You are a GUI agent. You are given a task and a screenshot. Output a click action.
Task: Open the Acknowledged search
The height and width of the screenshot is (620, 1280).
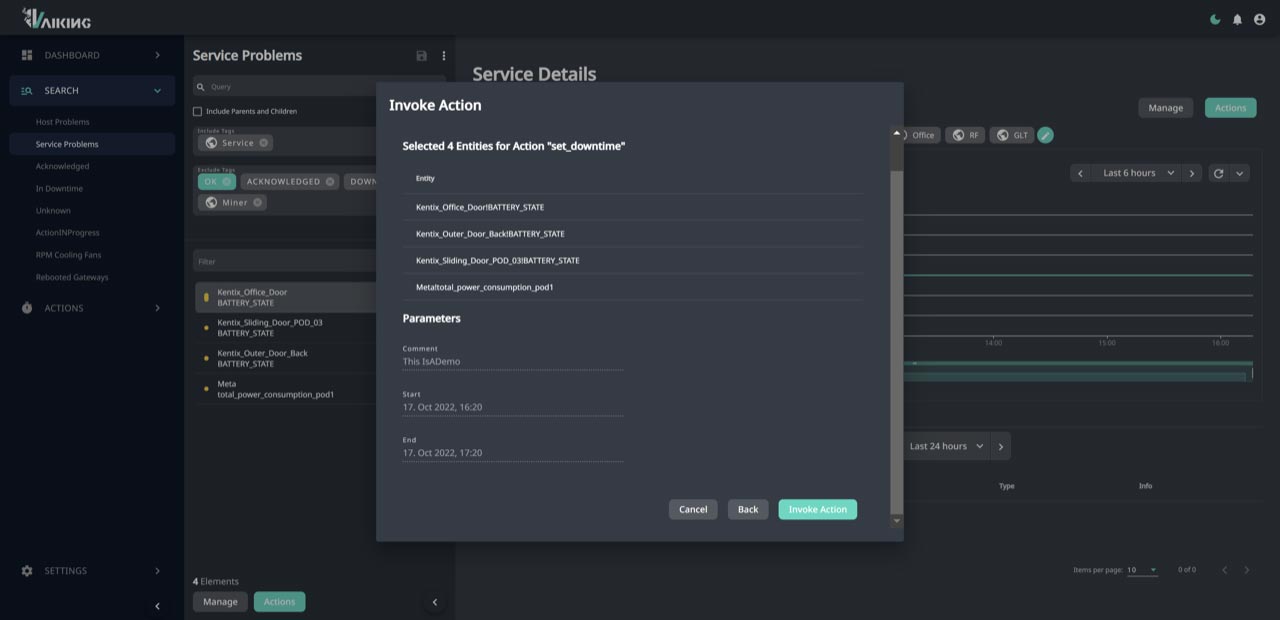pyautogui.click(x=62, y=166)
